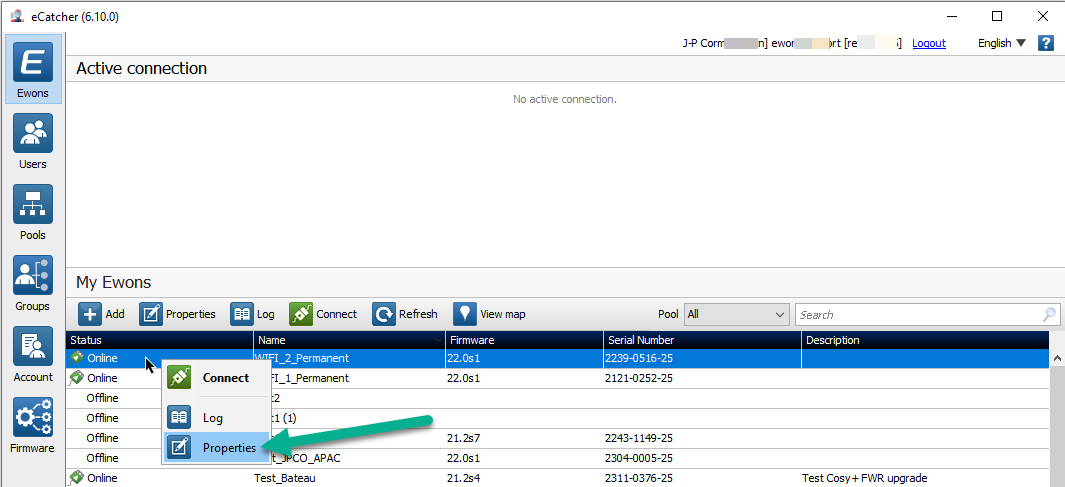Click the blue help question mark icon
Viewport: 1065px width, 487px height.
point(1045,43)
